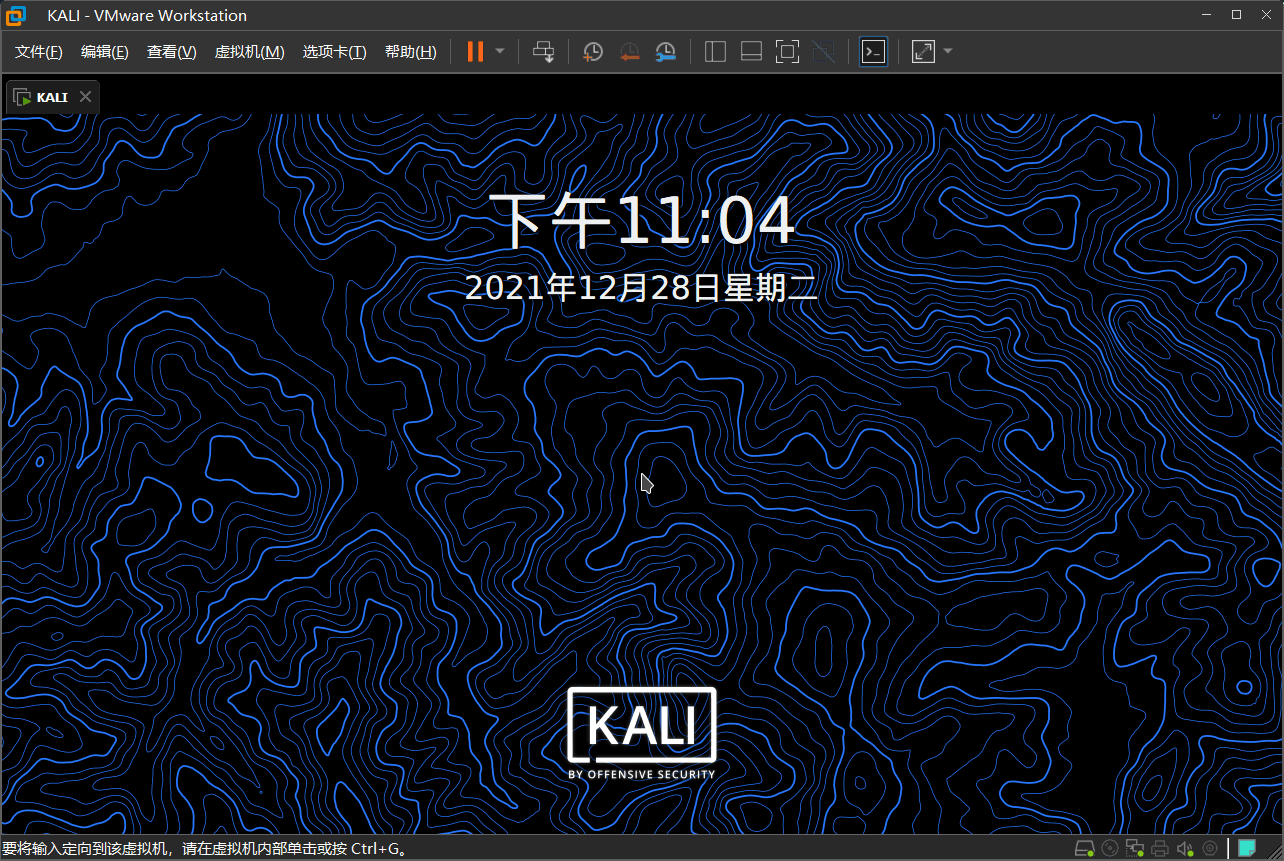Click the stretch guest display icon
1284x861 pixels.
click(x=923, y=52)
